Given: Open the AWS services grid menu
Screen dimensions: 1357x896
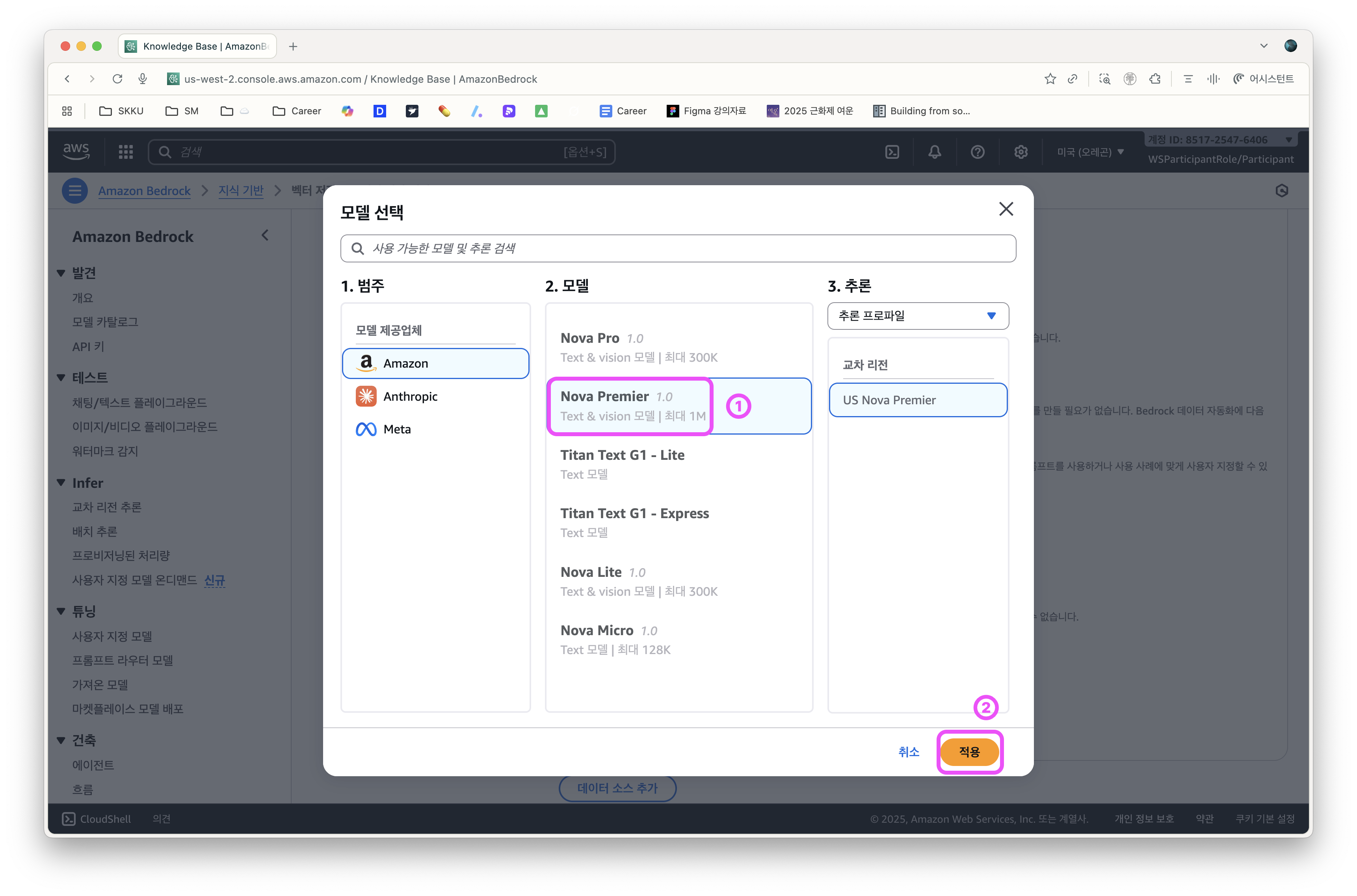Looking at the screenshot, I should click(126, 151).
